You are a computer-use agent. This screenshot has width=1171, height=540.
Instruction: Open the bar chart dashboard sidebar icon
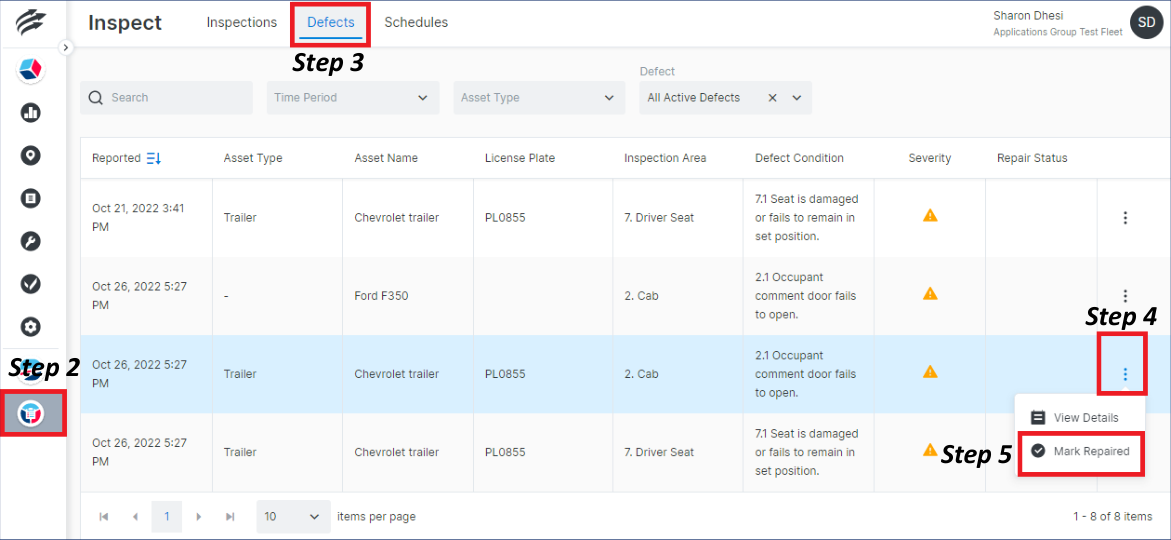tap(31, 113)
